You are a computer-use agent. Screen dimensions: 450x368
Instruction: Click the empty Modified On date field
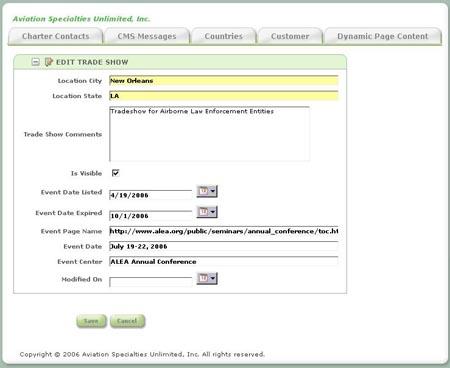pyautogui.click(x=151, y=282)
